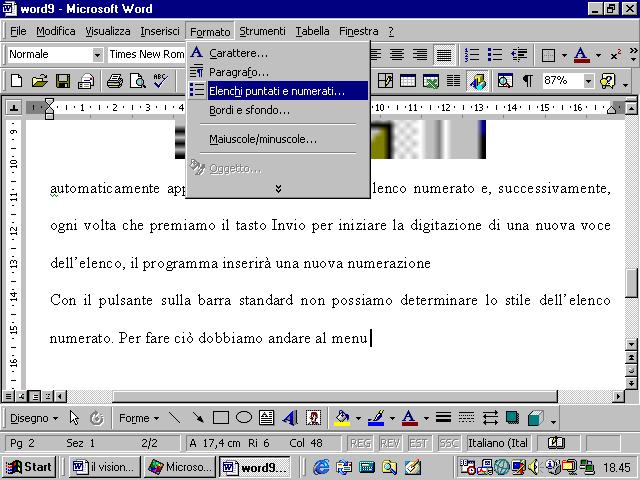The image size is (640, 480).
Task: Open the File menu
Action: 18,31
